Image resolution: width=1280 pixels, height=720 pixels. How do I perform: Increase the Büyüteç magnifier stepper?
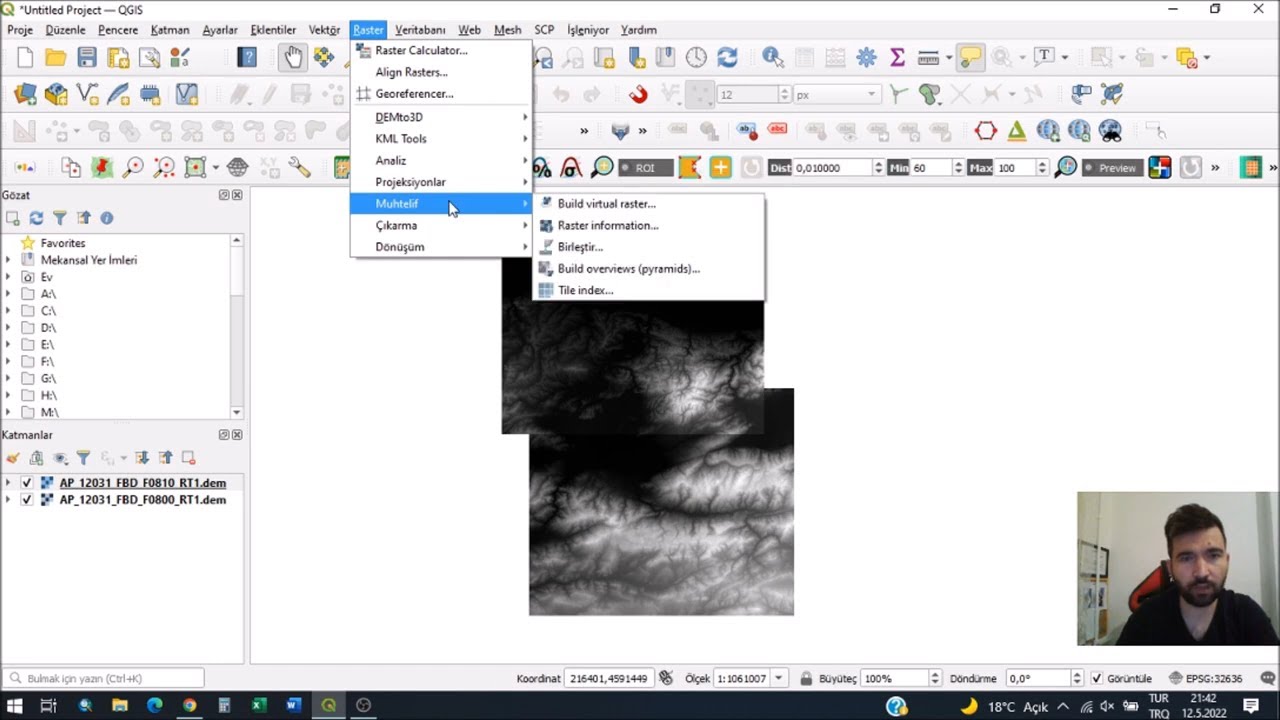pyautogui.click(x=936, y=675)
